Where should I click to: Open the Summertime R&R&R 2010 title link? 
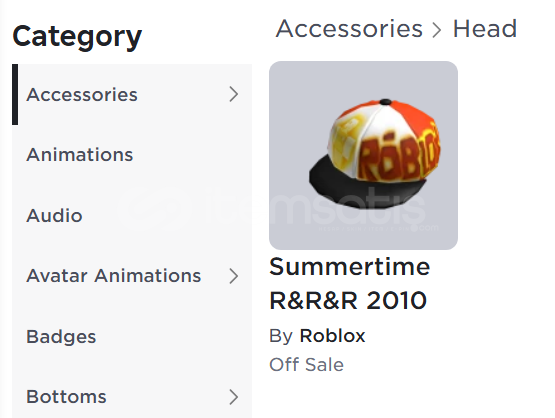(350, 284)
